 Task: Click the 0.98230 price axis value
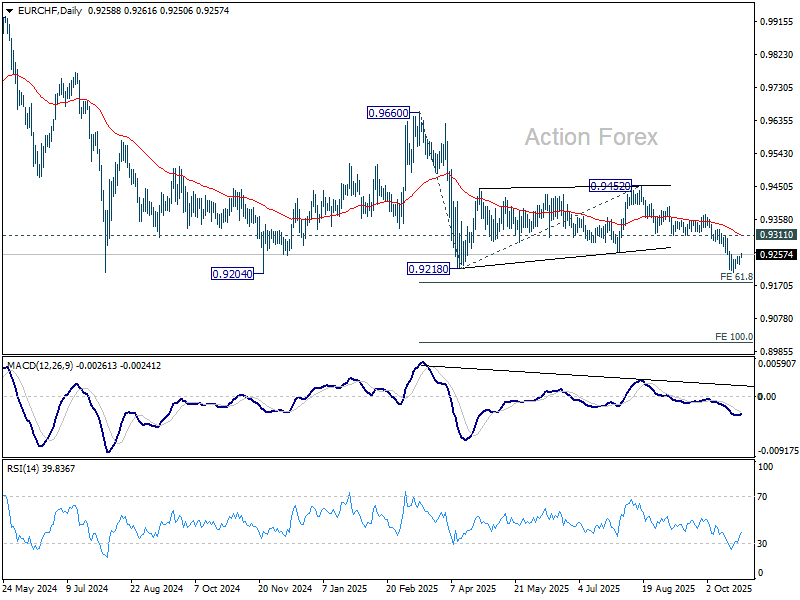tap(777, 55)
